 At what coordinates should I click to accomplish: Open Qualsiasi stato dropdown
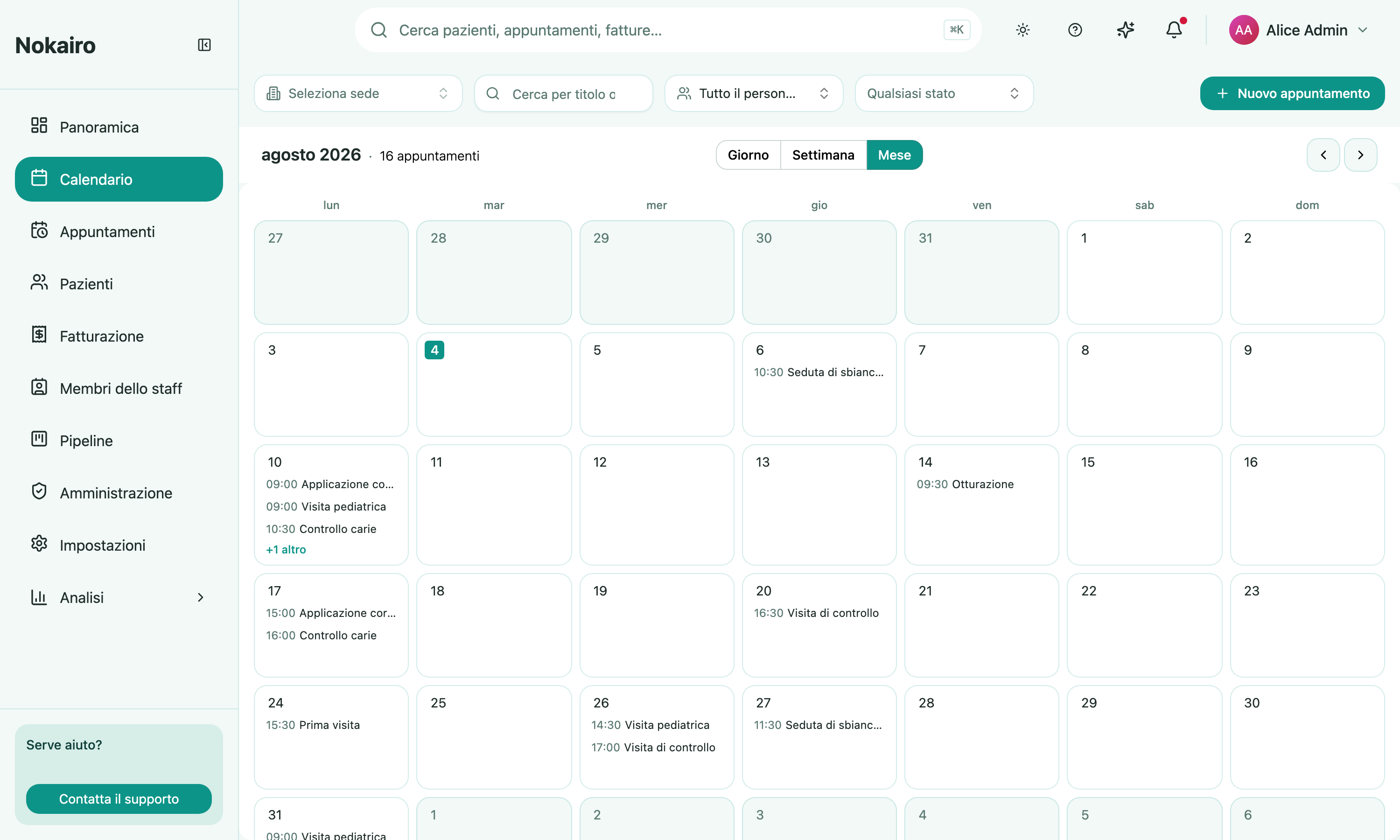(944, 93)
